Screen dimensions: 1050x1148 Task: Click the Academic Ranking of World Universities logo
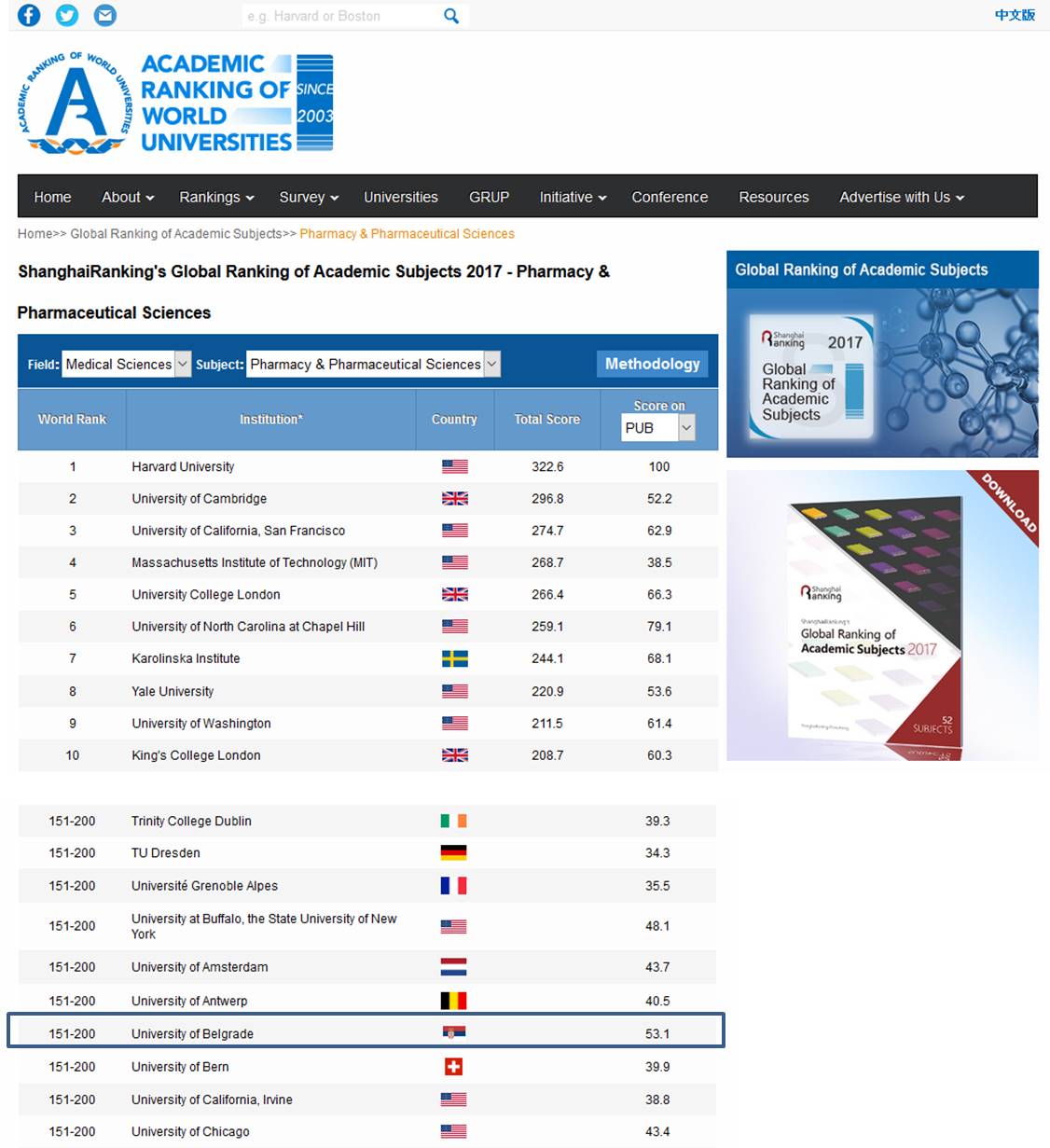pos(175,103)
